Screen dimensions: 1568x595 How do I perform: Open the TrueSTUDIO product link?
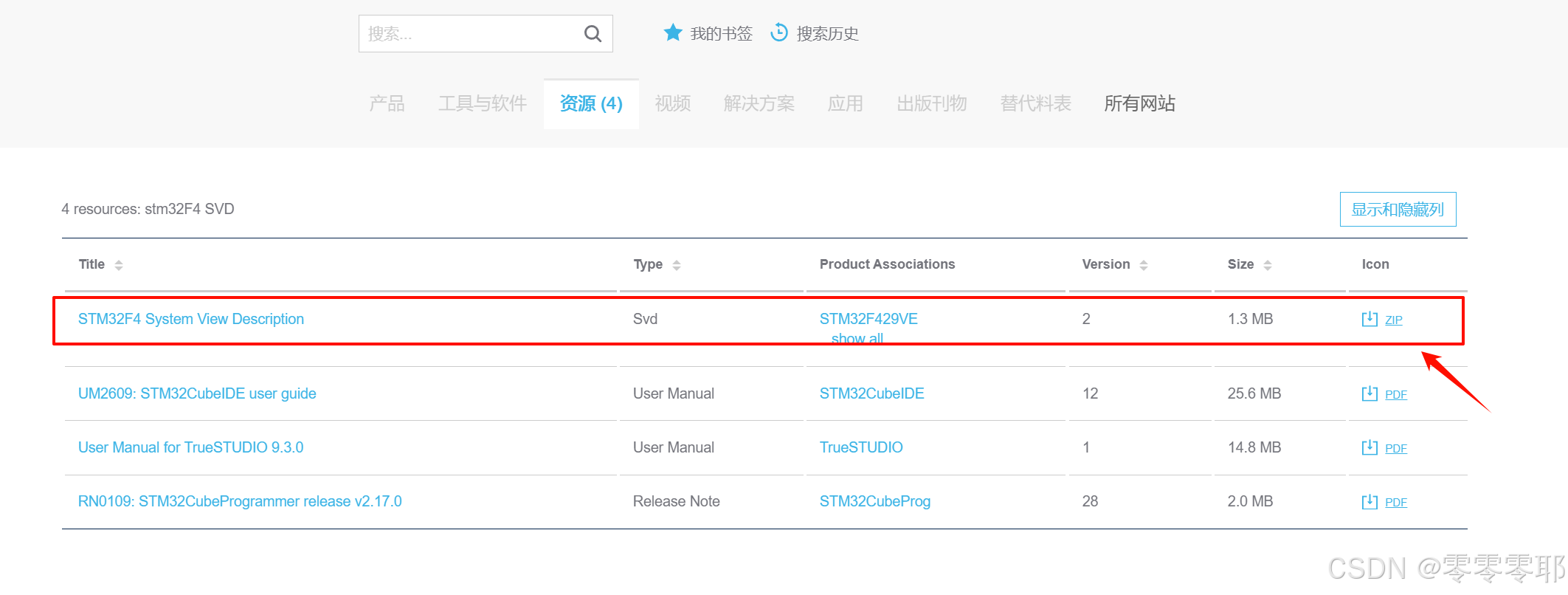861,447
